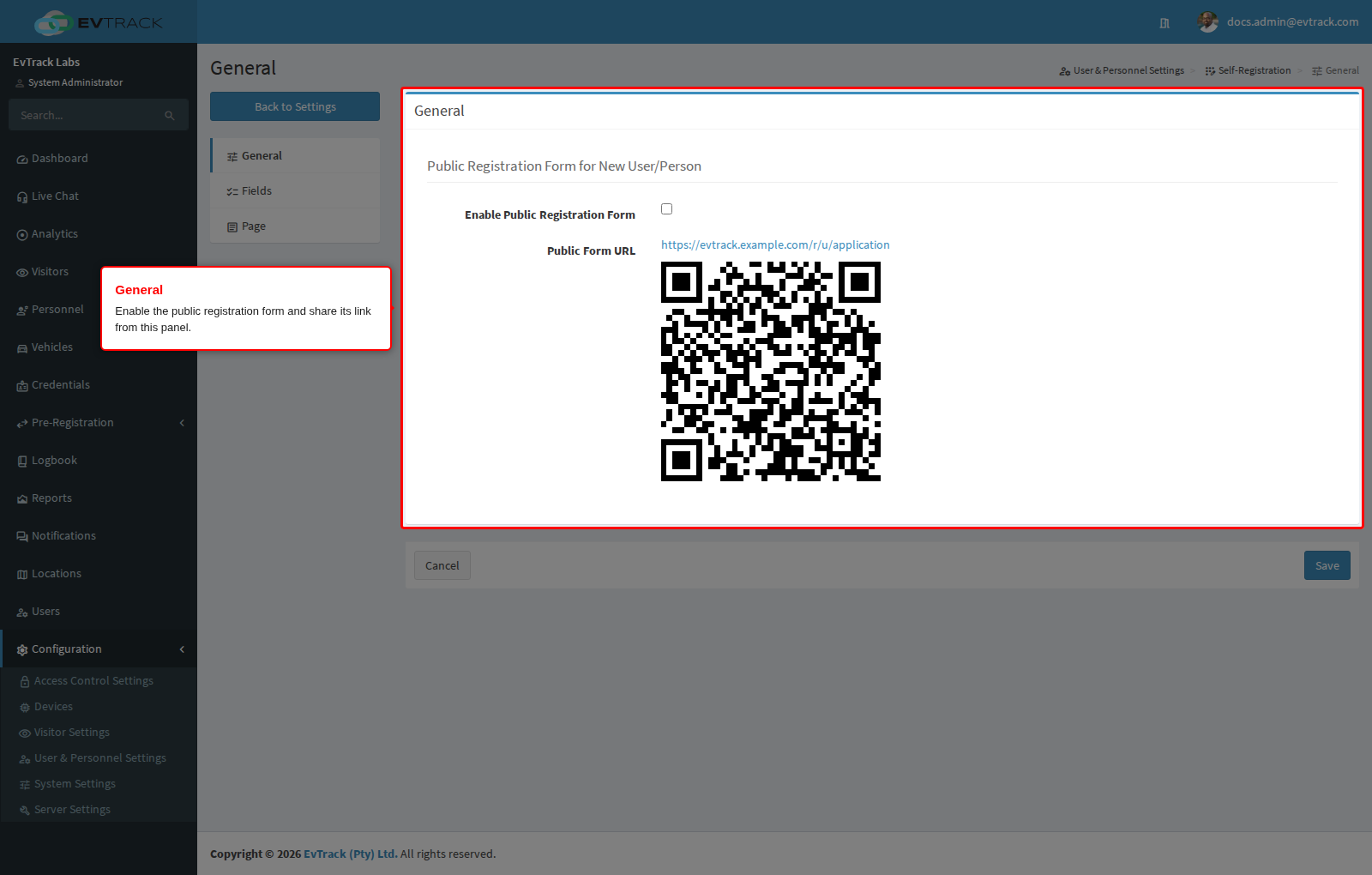Open Server Settings submenu item
The height and width of the screenshot is (875, 1372).
pyautogui.click(x=99, y=810)
